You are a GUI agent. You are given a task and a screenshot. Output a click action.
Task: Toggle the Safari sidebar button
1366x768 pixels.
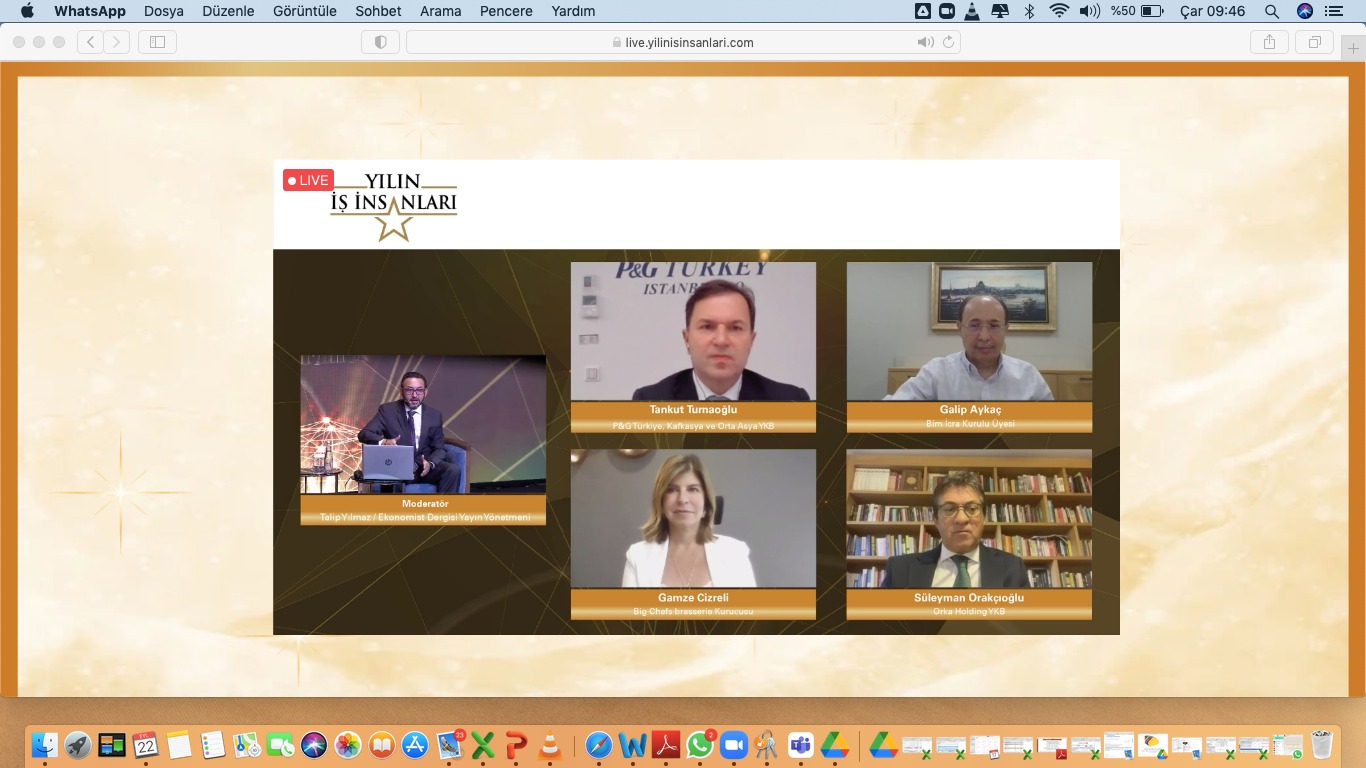pos(157,42)
